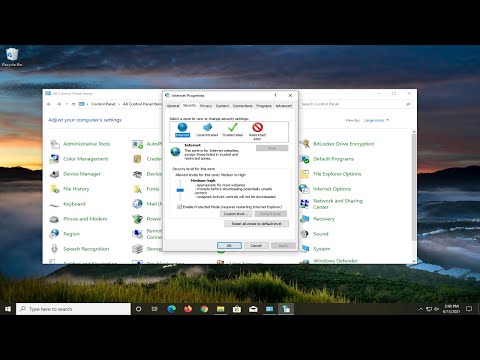
Task: Open Fonts icon in Control Panel
Action: click(x=137, y=189)
